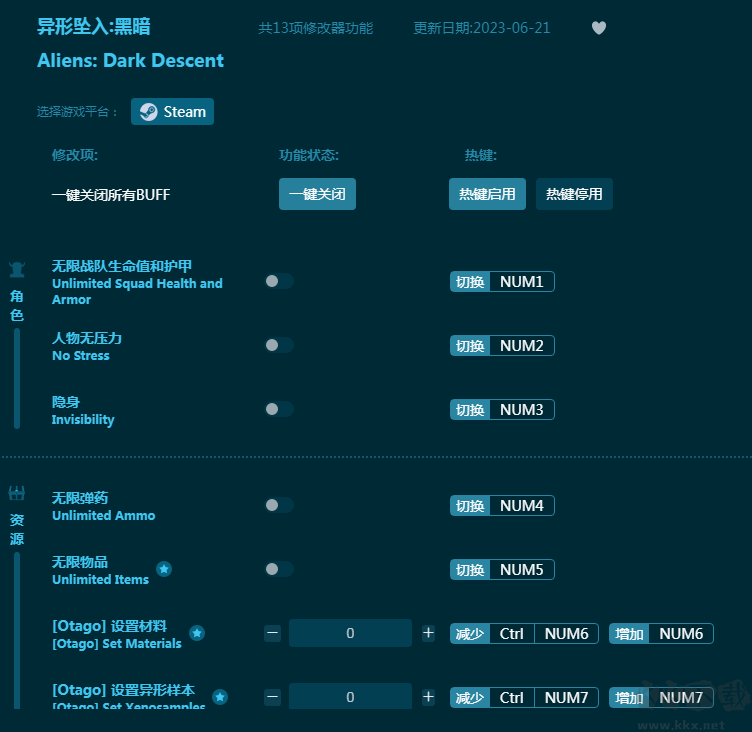Click star badge beside Unlimited Items
The image size is (752, 732).
164,569
